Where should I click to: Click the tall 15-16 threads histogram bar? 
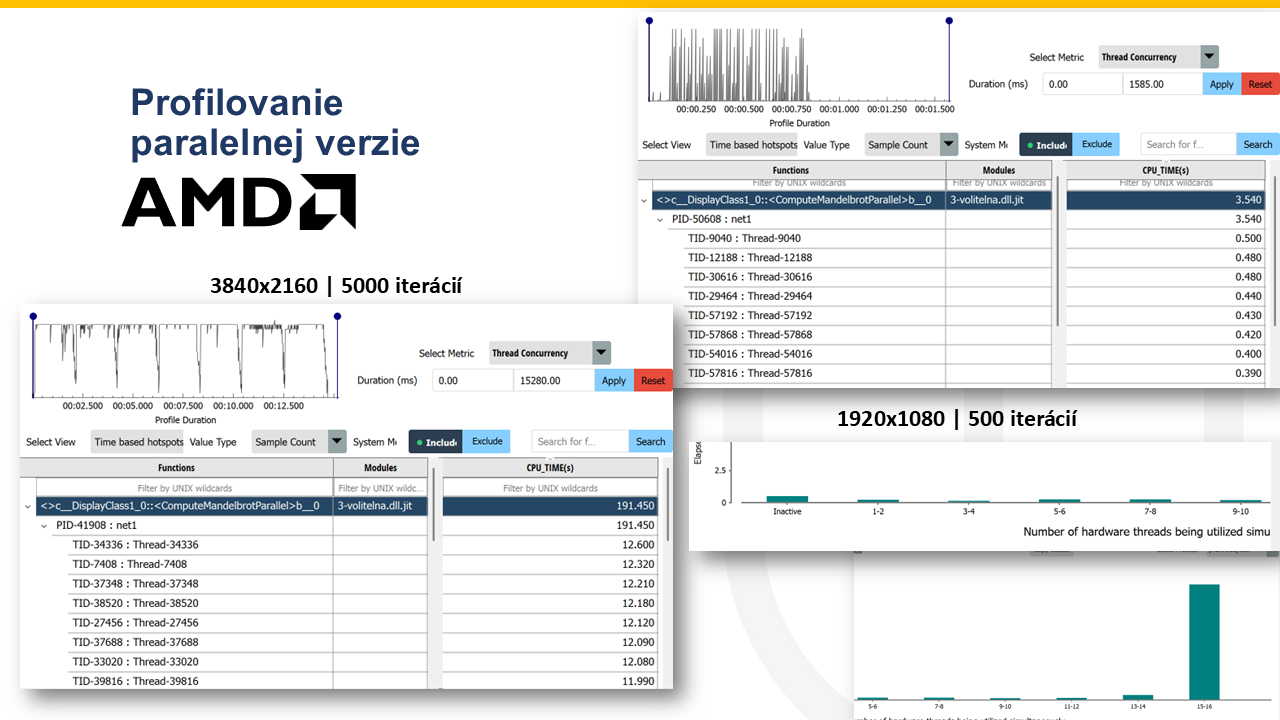1204,642
